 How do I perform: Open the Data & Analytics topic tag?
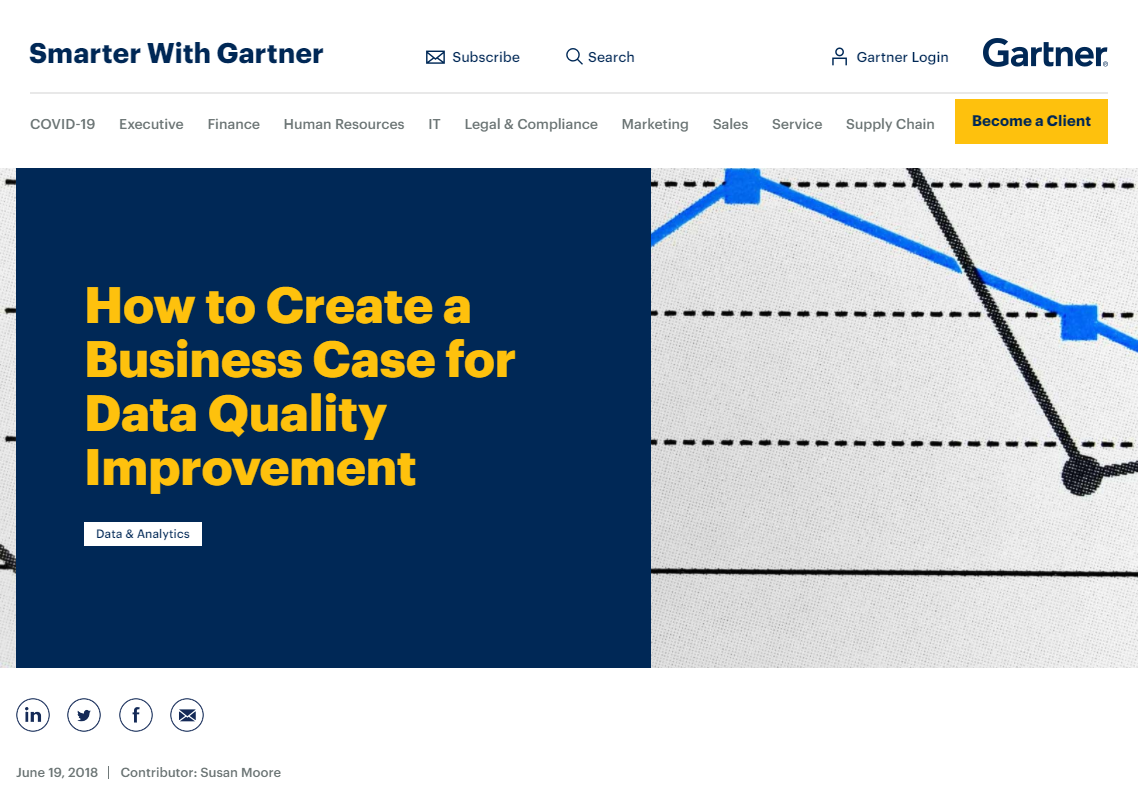[142, 533]
